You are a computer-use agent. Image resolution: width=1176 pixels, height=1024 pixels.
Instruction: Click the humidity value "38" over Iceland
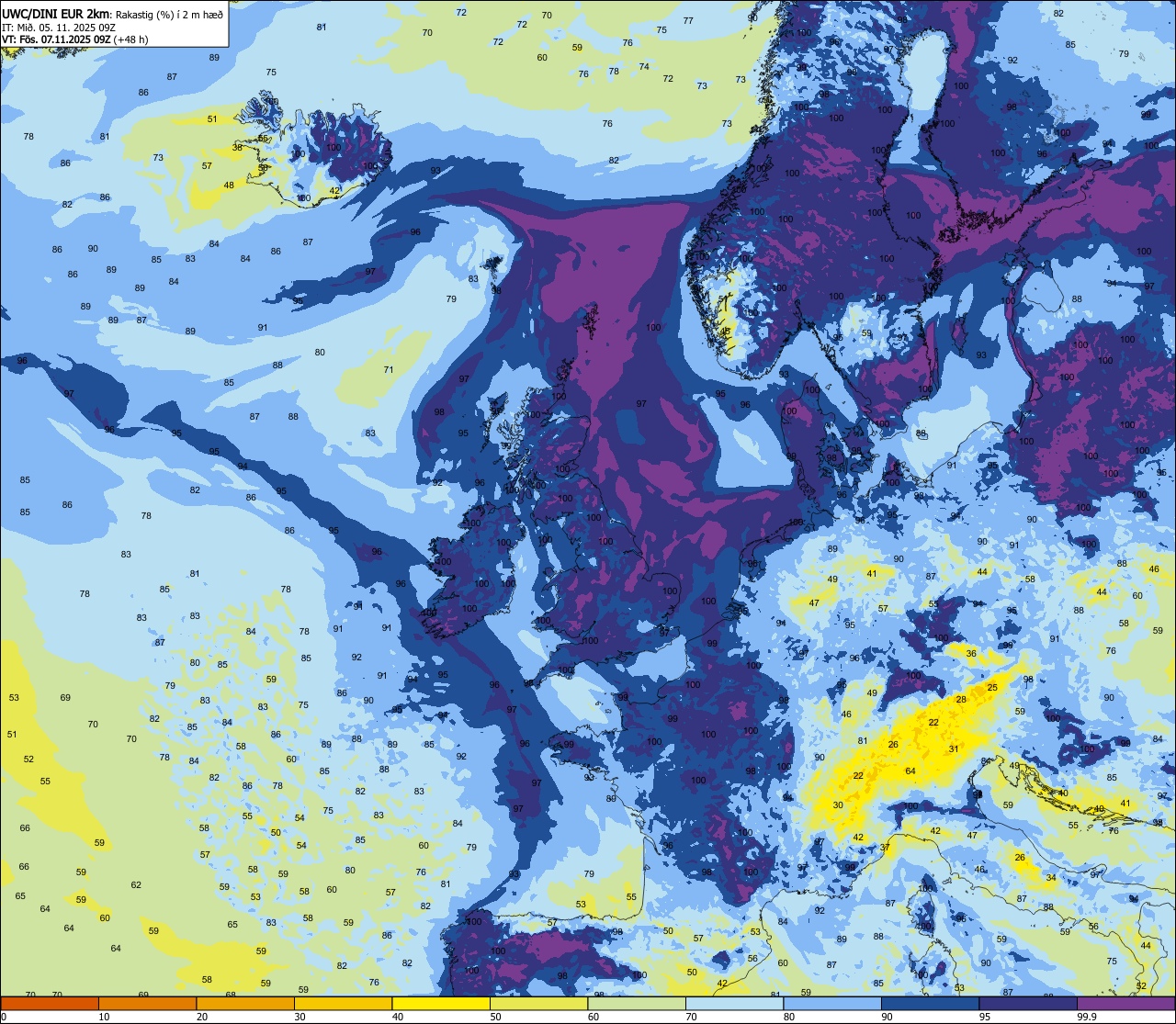[237, 148]
